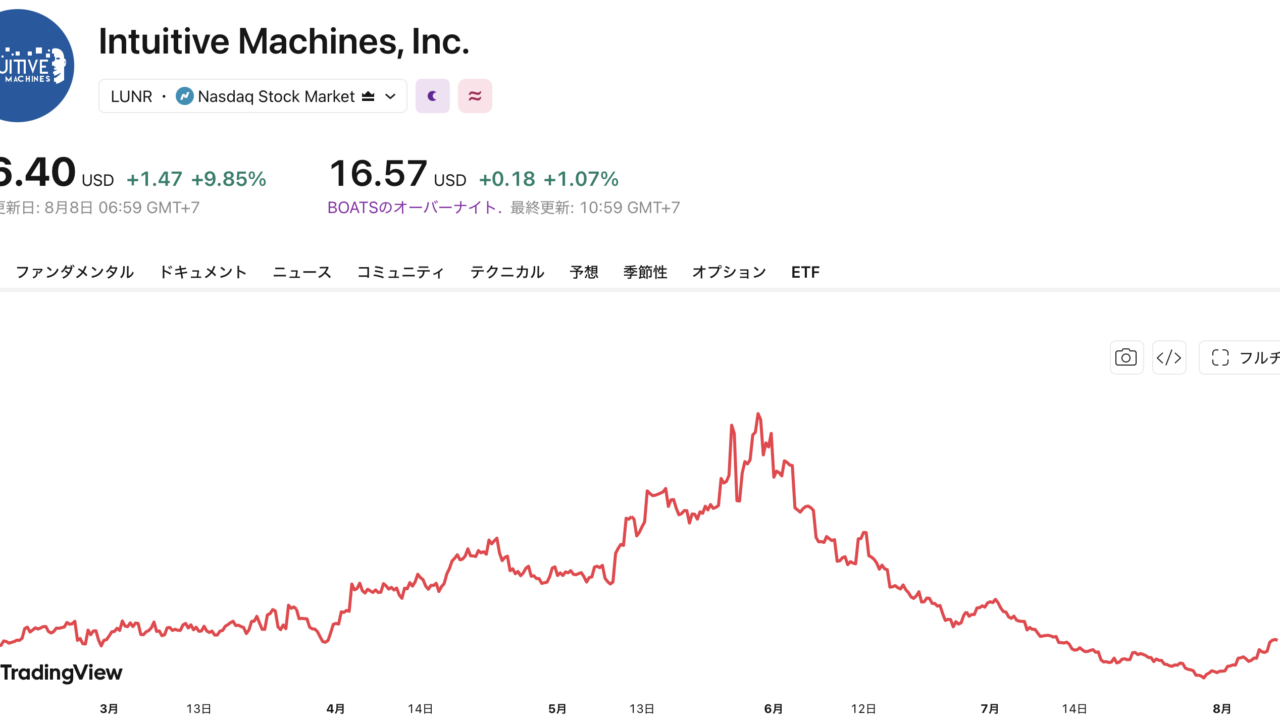Open the 季節性 tab
The height and width of the screenshot is (720, 1280).
coord(645,272)
